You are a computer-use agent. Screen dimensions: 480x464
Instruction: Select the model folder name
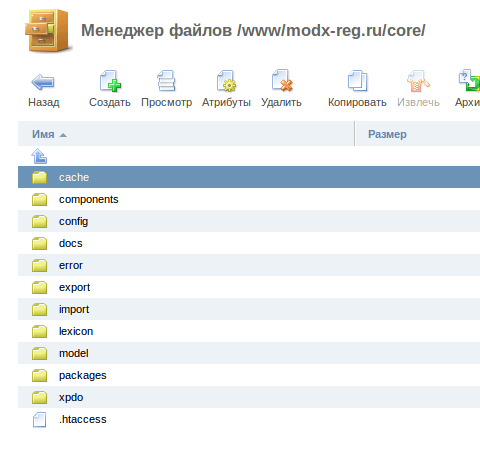coord(74,353)
